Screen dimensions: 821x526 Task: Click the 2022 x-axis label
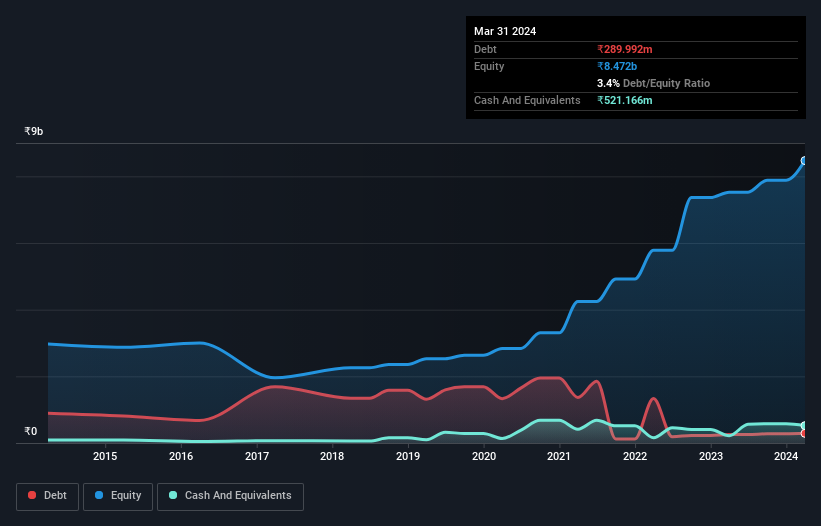(635, 456)
